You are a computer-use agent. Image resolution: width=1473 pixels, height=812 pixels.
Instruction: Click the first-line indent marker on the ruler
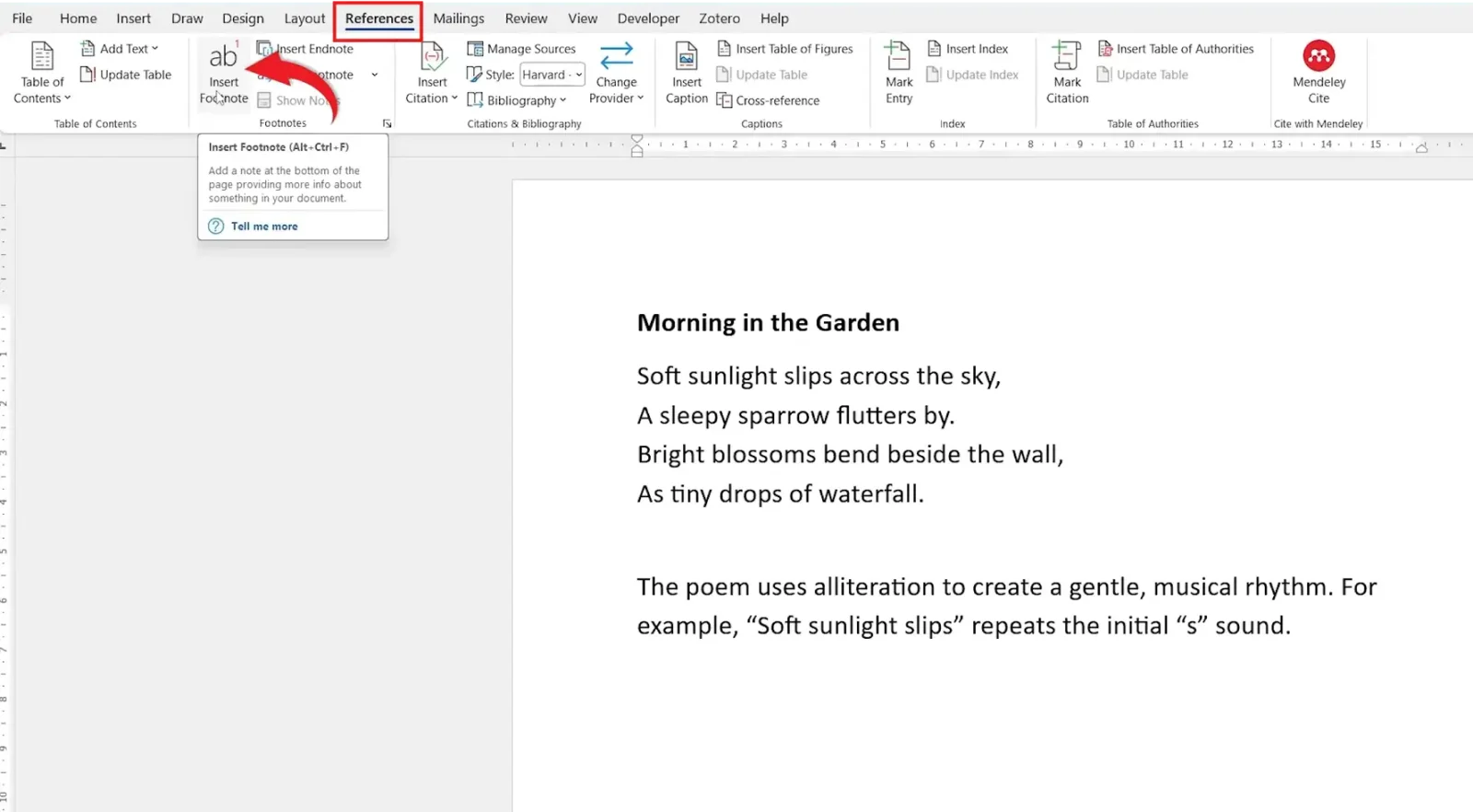coord(637,139)
